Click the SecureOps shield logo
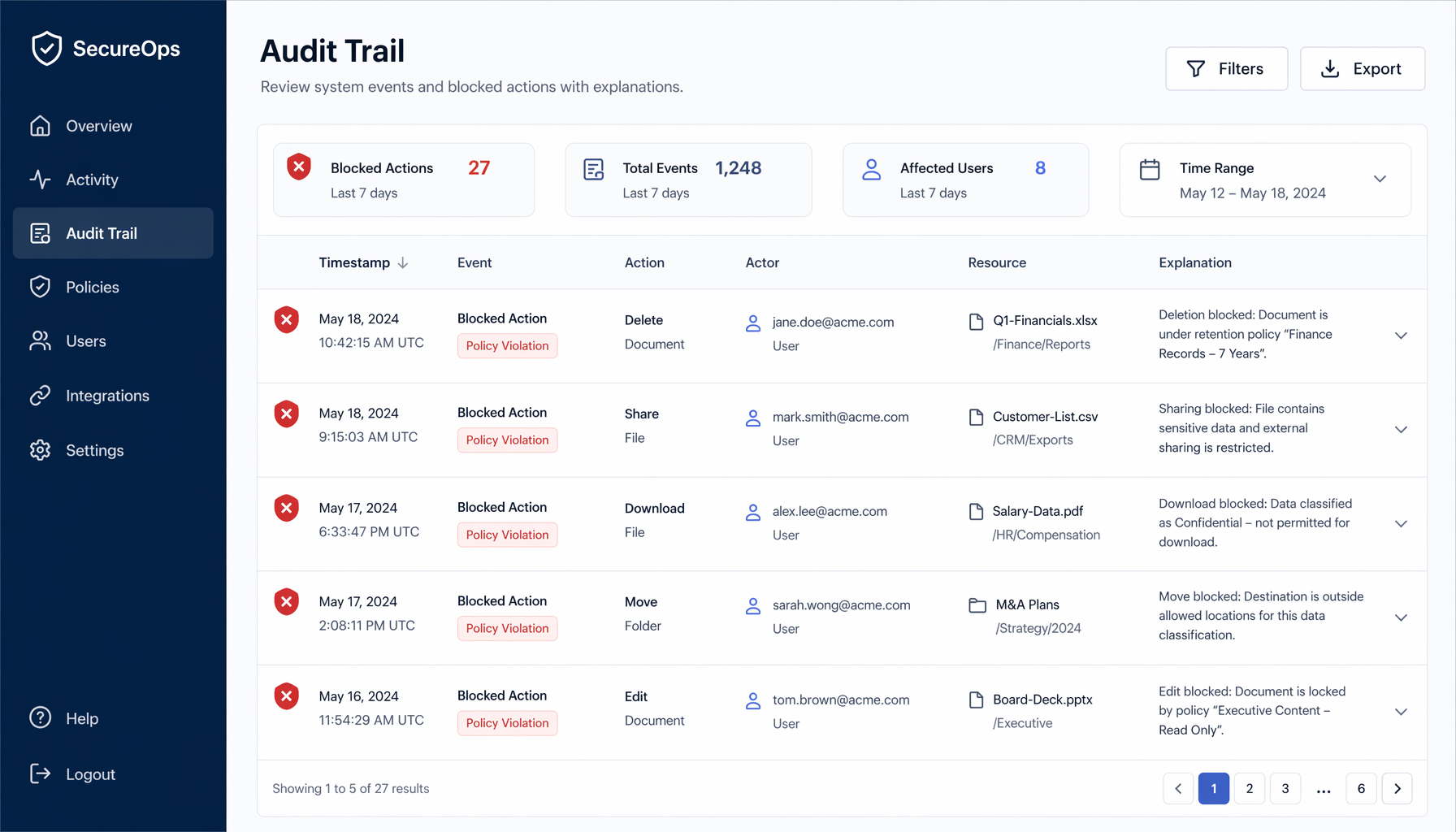Image resolution: width=1456 pixels, height=832 pixels. (46, 49)
